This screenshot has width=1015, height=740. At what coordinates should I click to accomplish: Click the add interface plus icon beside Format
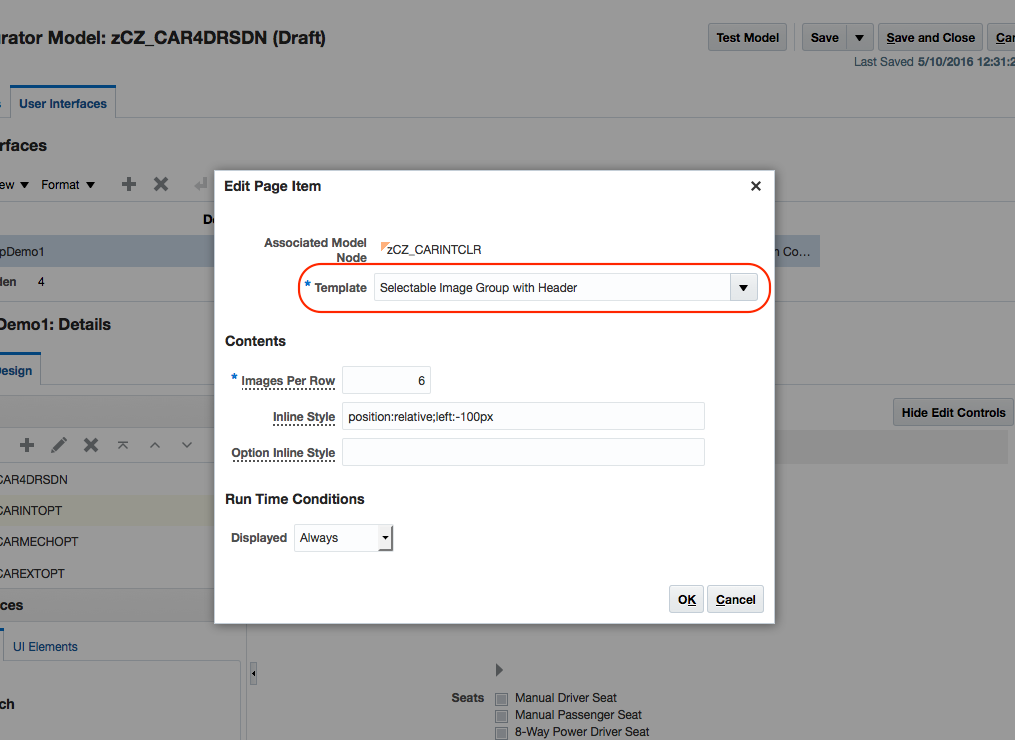click(x=129, y=184)
